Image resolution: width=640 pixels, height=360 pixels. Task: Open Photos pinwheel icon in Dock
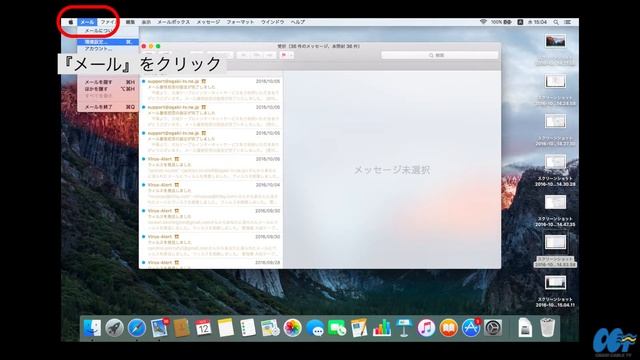[x=292, y=328]
